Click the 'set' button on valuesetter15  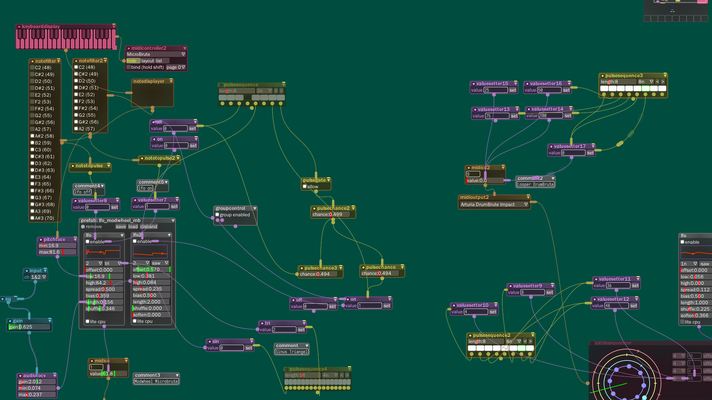point(512,90)
